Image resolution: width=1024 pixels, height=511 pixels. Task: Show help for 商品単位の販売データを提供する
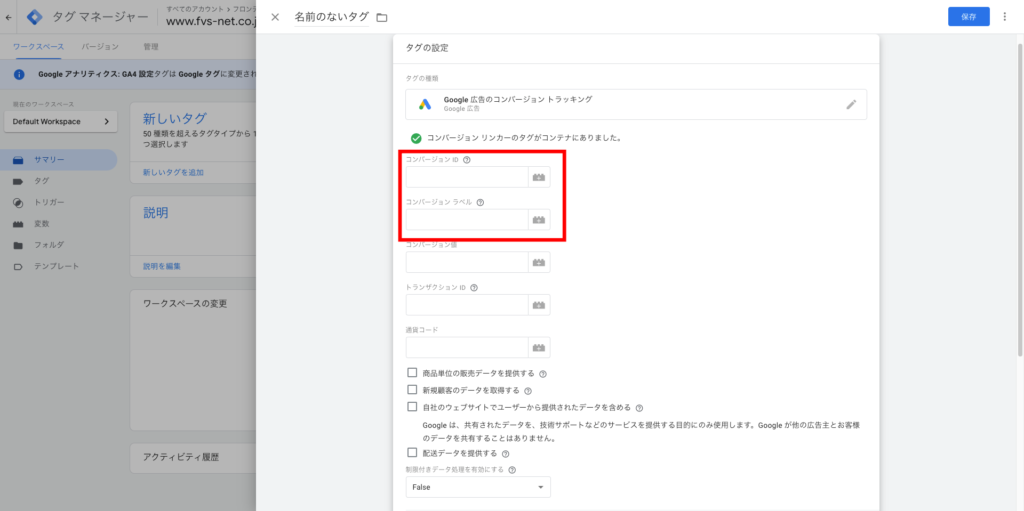pyautogui.click(x=543, y=374)
